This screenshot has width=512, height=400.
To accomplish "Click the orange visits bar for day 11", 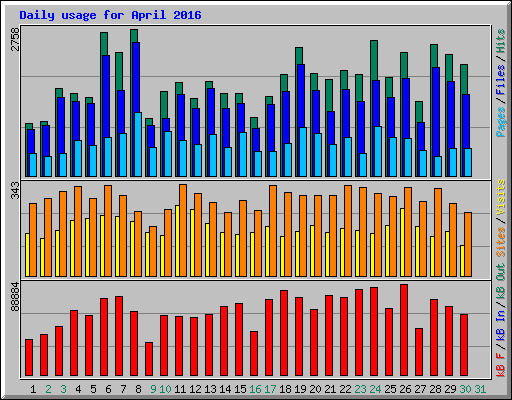I will pyautogui.click(x=183, y=230).
